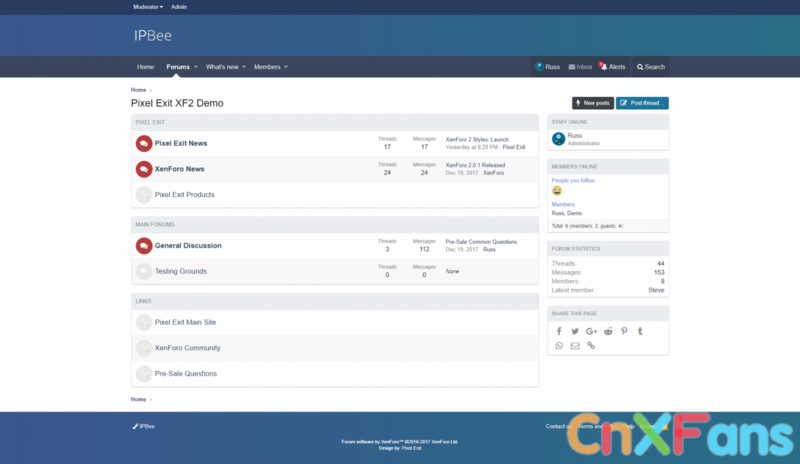The height and width of the screenshot is (464, 800).
Task: Select the Members navigation tab
Action: pyautogui.click(x=267, y=67)
